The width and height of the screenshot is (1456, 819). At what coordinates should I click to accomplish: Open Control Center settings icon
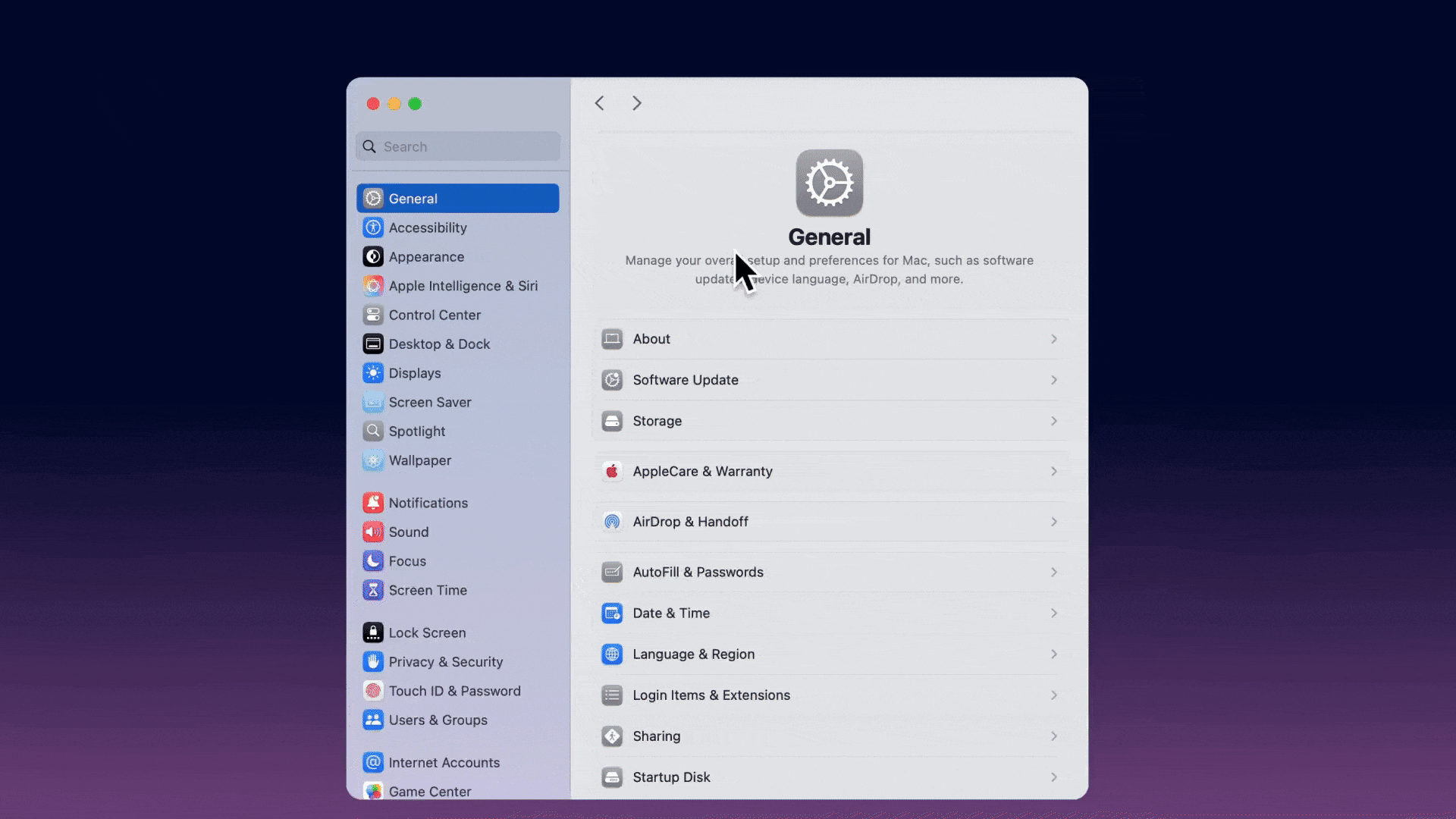(x=373, y=315)
